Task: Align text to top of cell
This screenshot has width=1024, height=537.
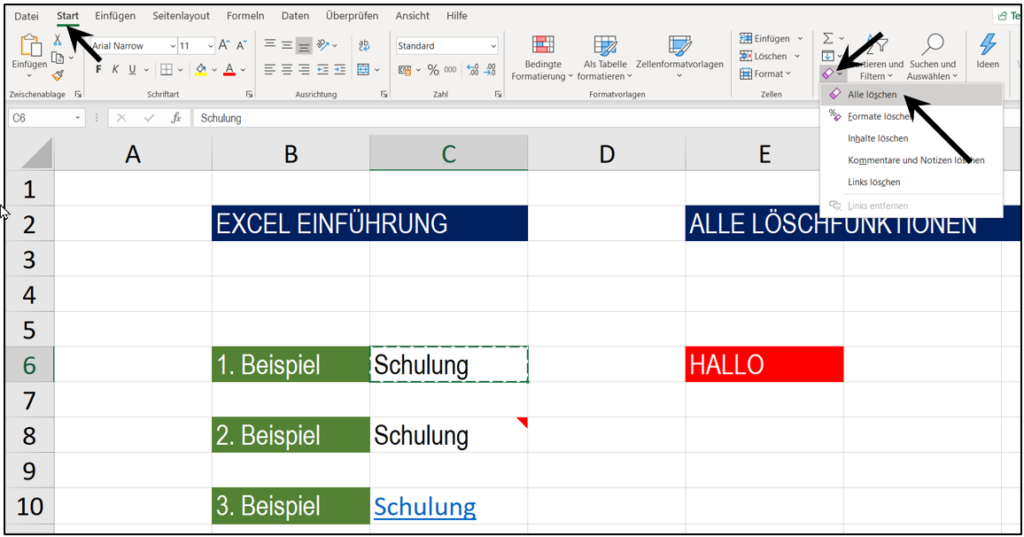Action: point(270,45)
